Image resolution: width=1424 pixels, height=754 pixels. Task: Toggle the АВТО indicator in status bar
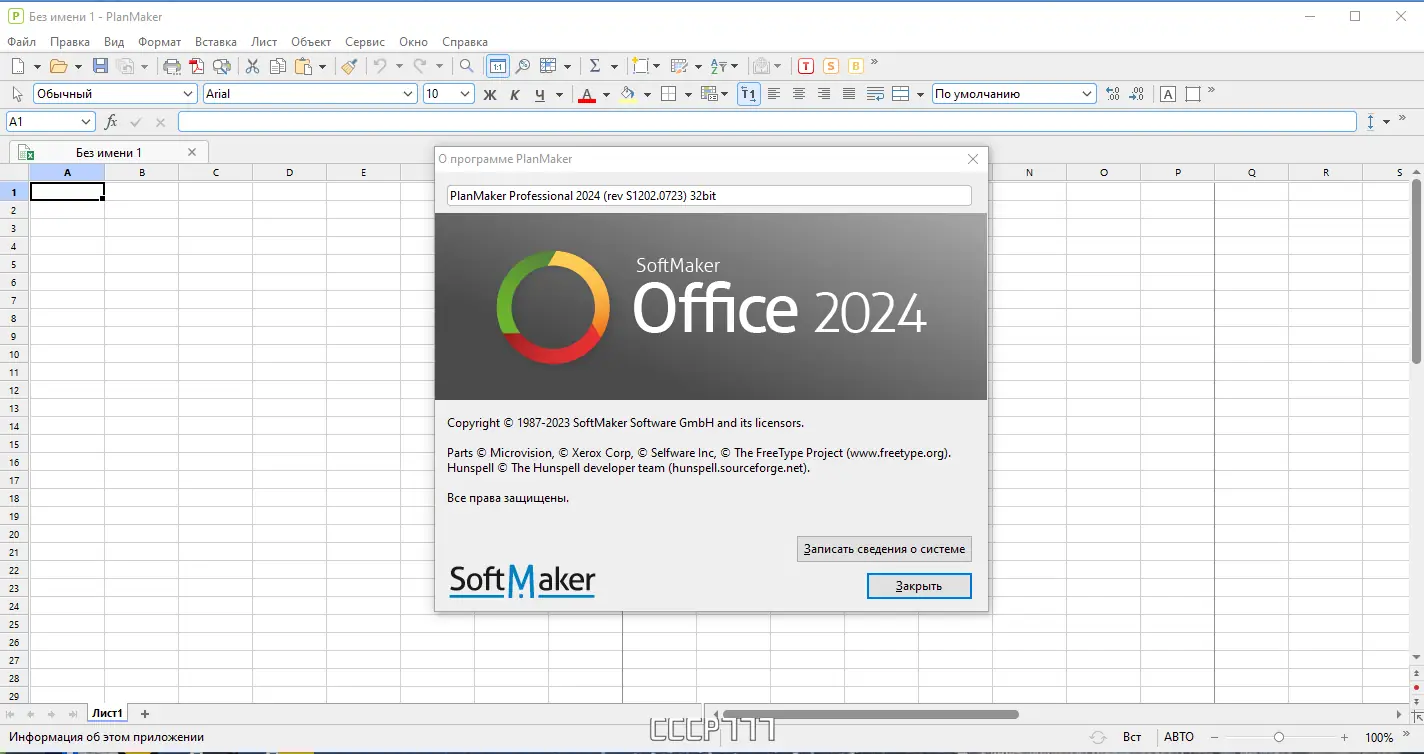[1179, 737]
